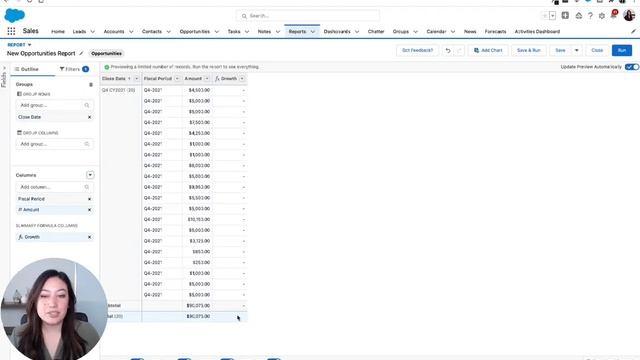Open the Tasks tab
This screenshot has width=640, height=360.
(x=234, y=31)
